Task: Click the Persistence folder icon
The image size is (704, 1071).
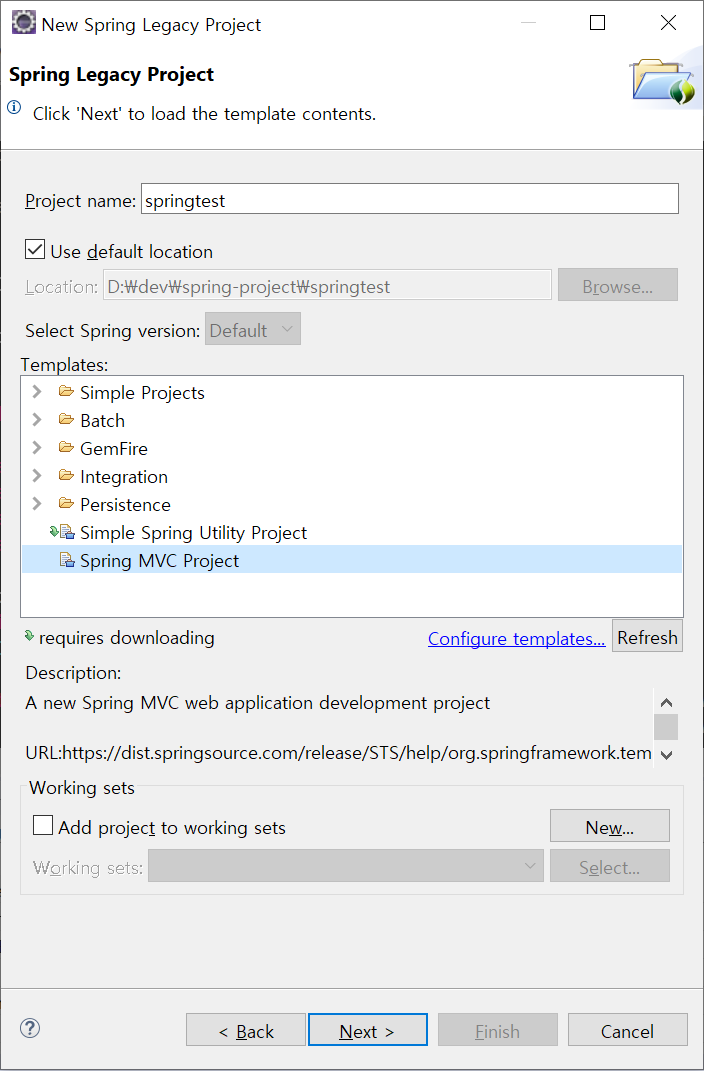Action: point(66,503)
